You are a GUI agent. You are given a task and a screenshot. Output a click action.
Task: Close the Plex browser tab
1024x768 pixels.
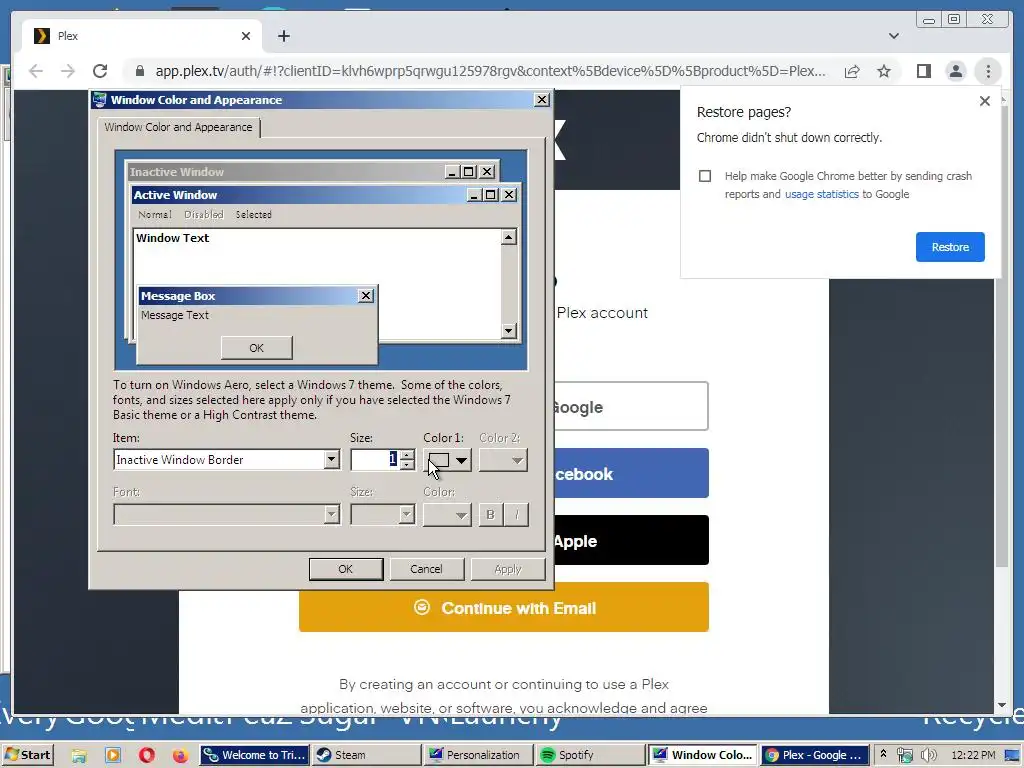(246, 36)
